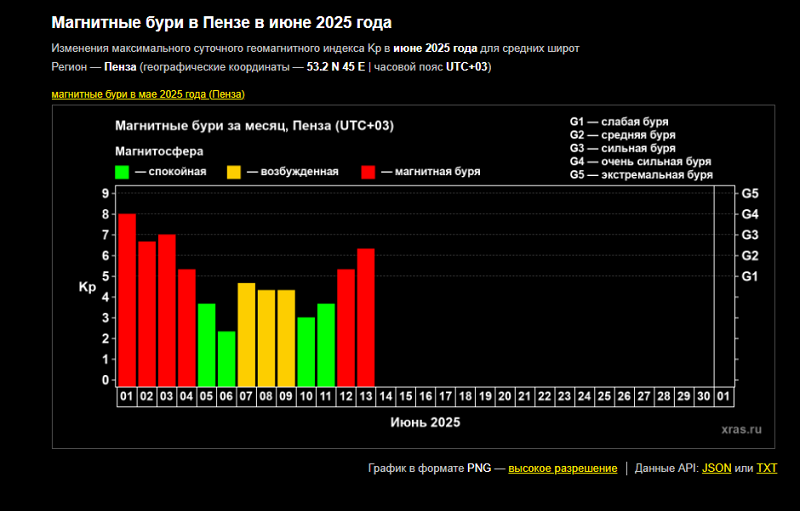Select the green bar for June 06
The height and width of the screenshot is (511, 800).
[227, 358]
